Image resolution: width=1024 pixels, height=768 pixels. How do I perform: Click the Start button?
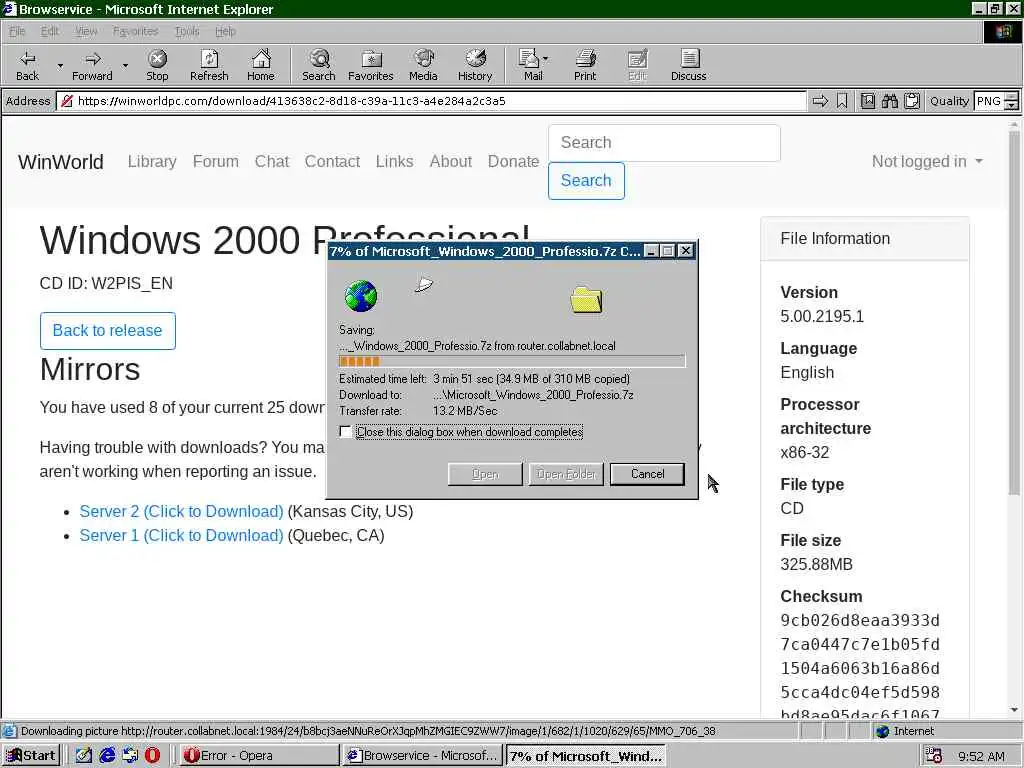[31, 756]
